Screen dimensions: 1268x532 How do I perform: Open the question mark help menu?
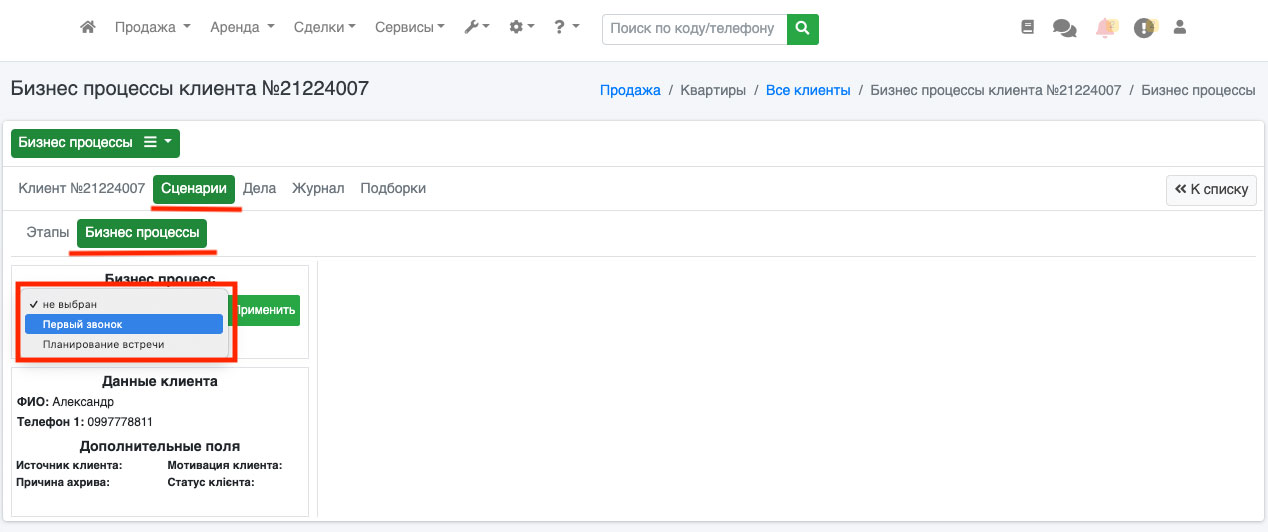coord(566,28)
